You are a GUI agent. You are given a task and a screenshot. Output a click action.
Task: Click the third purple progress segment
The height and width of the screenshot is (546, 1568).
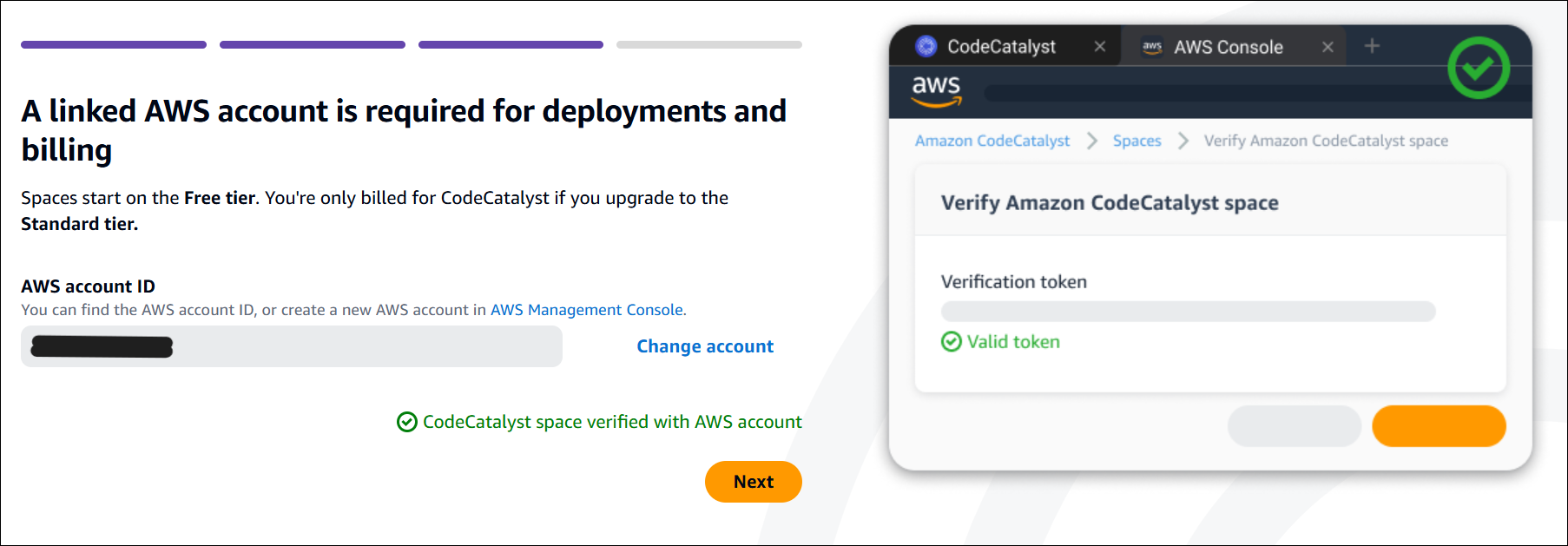click(x=511, y=44)
